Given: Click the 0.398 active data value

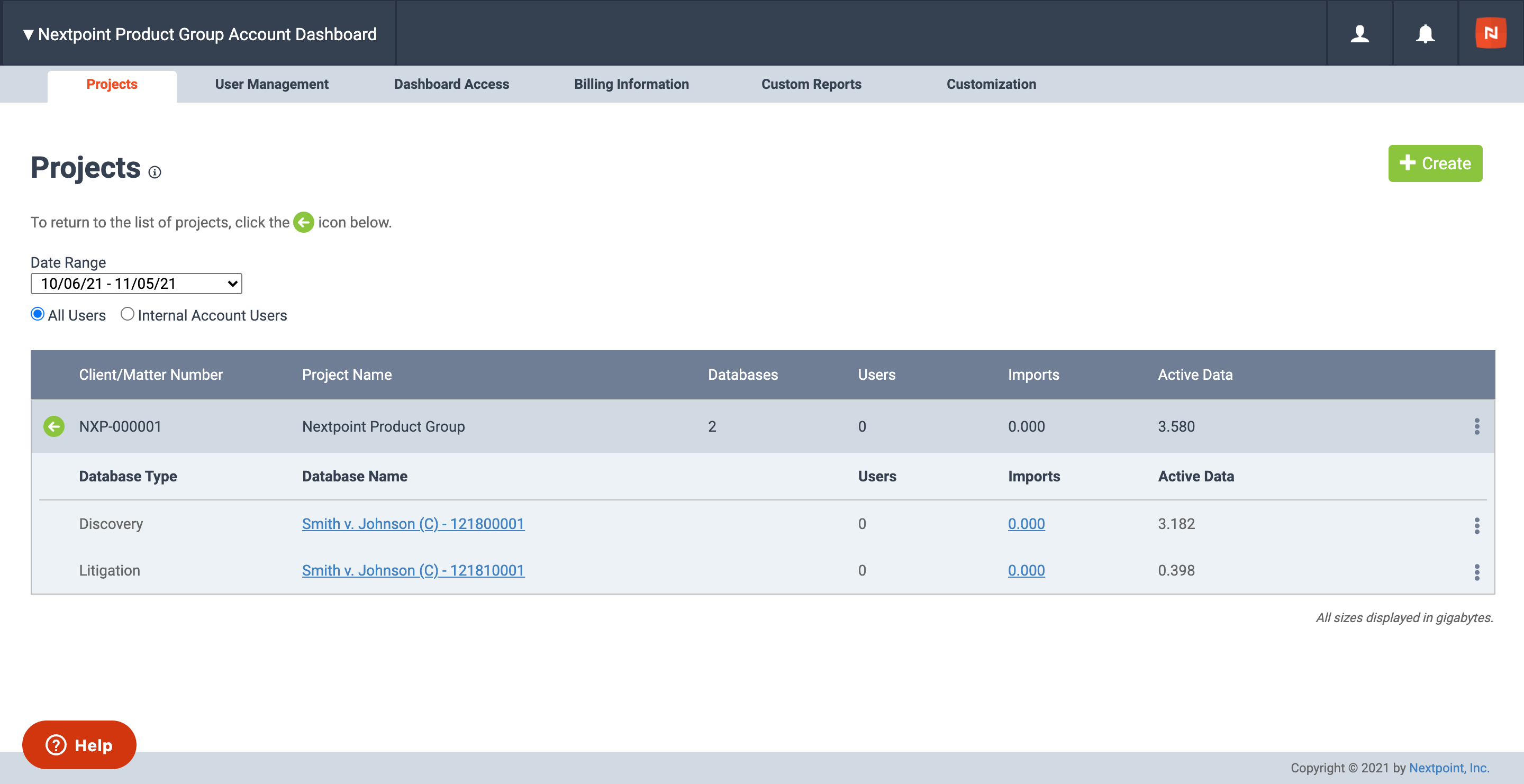Looking at the screenshot, I should click(1176, 571).
